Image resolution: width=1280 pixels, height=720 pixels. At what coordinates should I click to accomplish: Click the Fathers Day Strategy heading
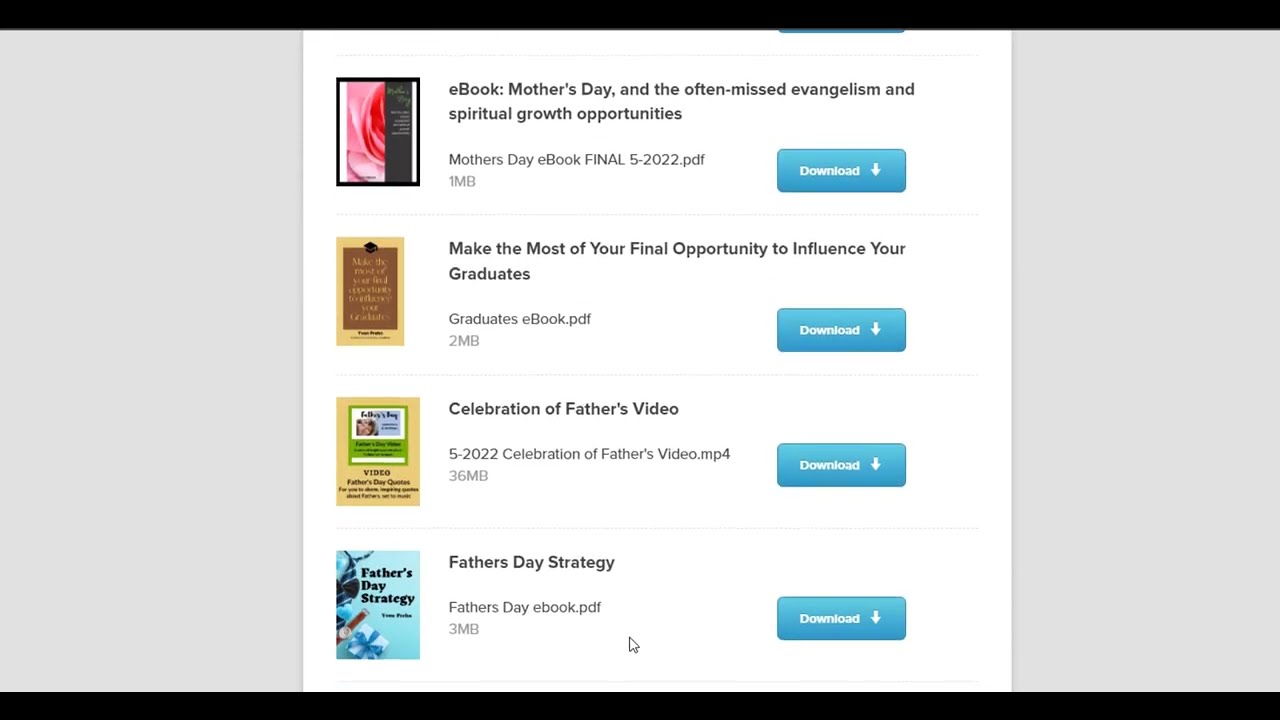531,562
